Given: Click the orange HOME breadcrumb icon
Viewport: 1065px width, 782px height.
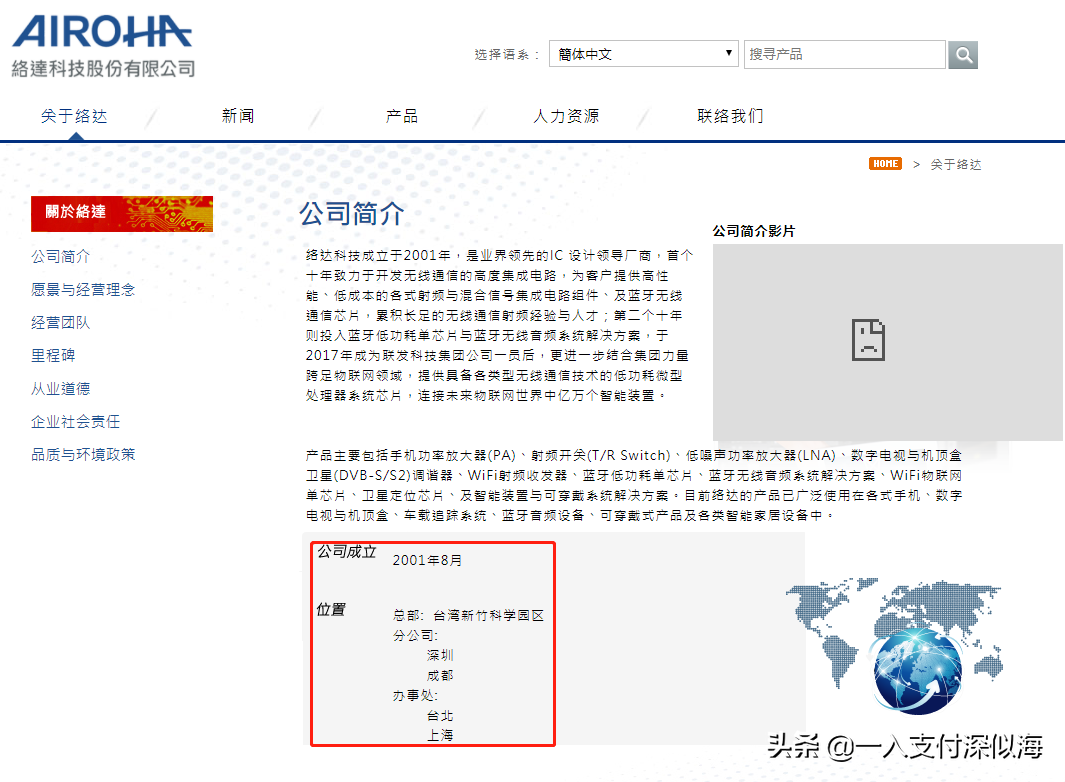Looking at the screenshot, I should pos(885,164).
